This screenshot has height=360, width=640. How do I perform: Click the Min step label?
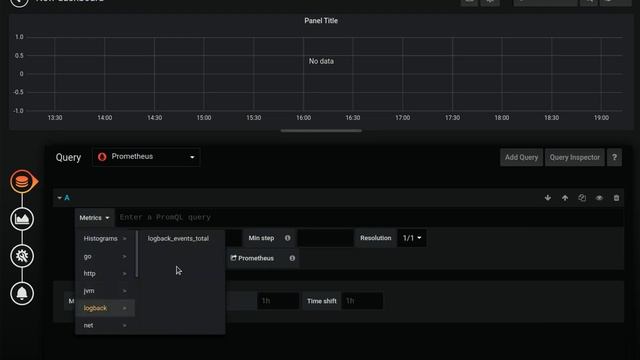point(261,238)
